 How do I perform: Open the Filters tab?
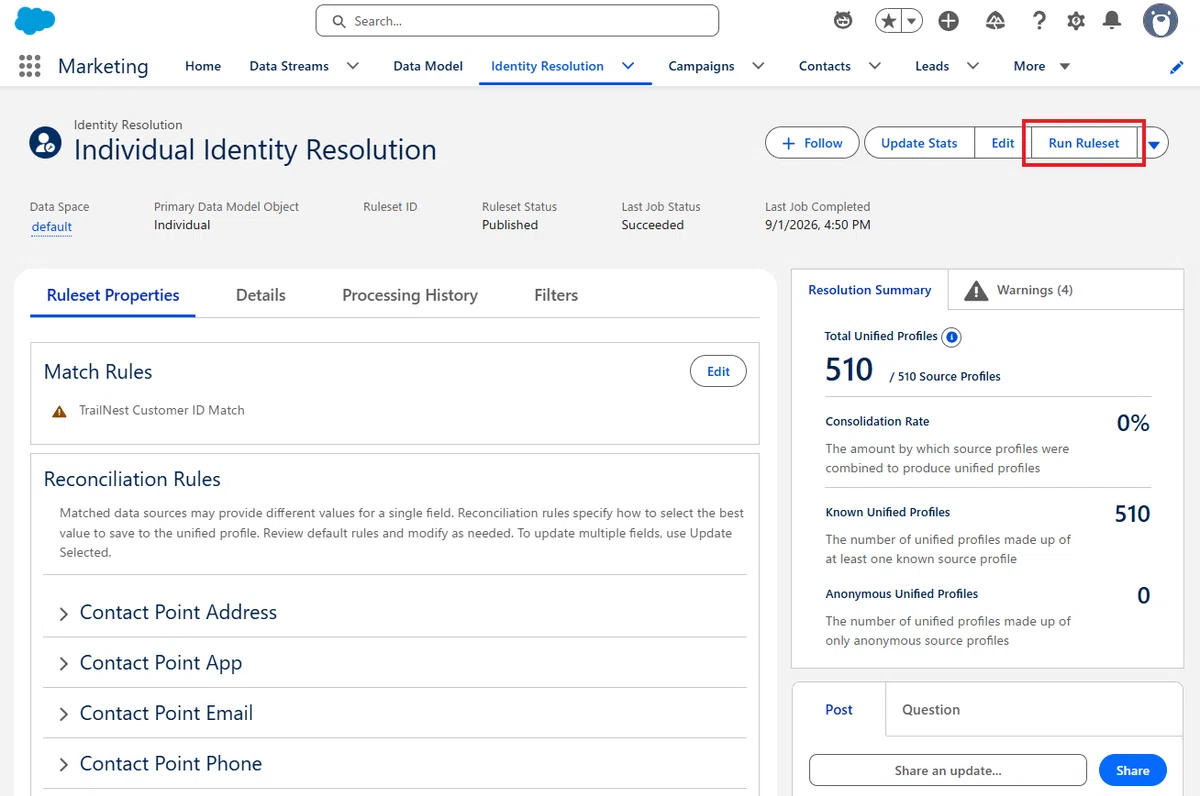tap(556, 295)
